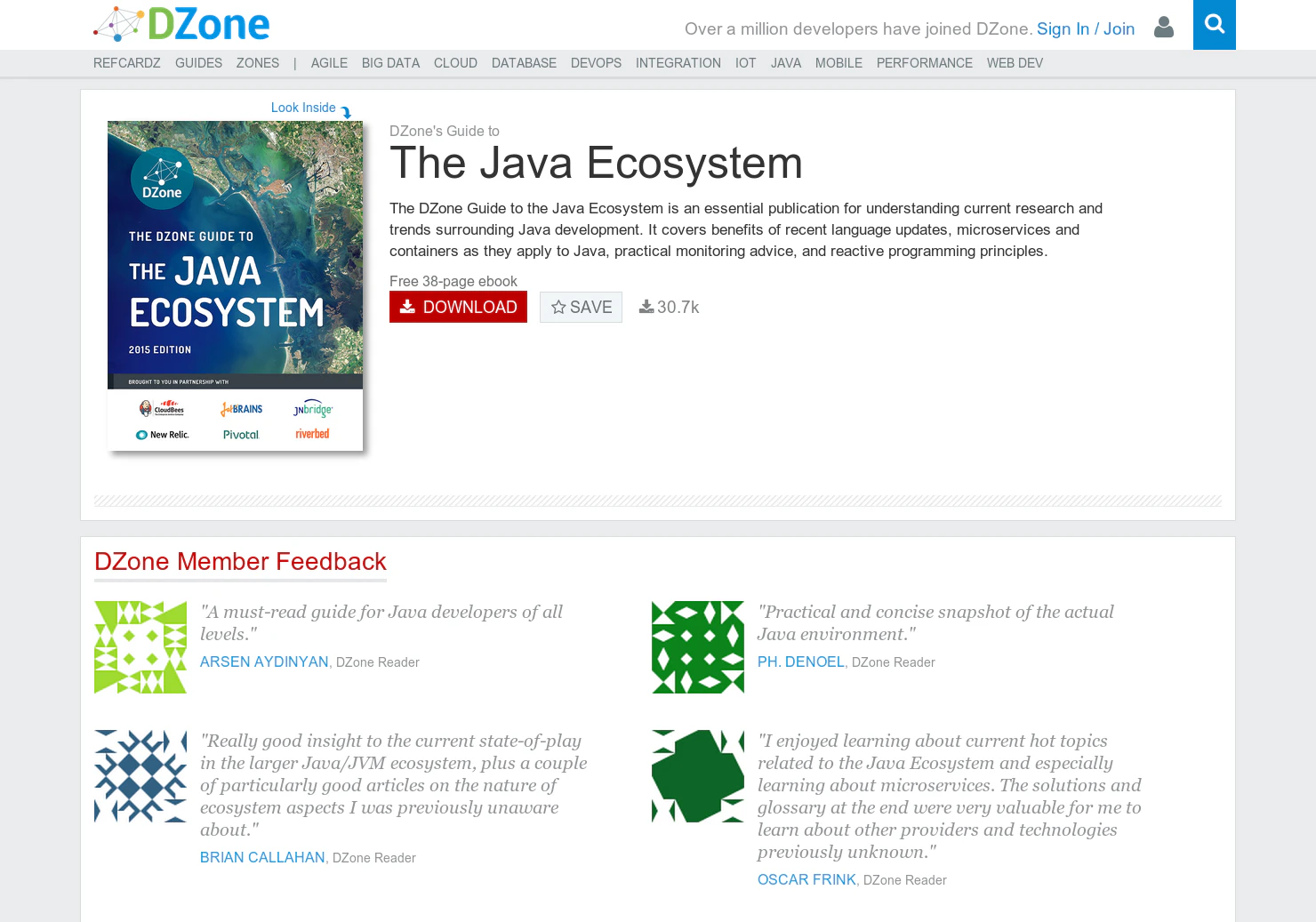Open the search magnifier button
This screenshot has width=1316, height=922.
[1215, 25]
